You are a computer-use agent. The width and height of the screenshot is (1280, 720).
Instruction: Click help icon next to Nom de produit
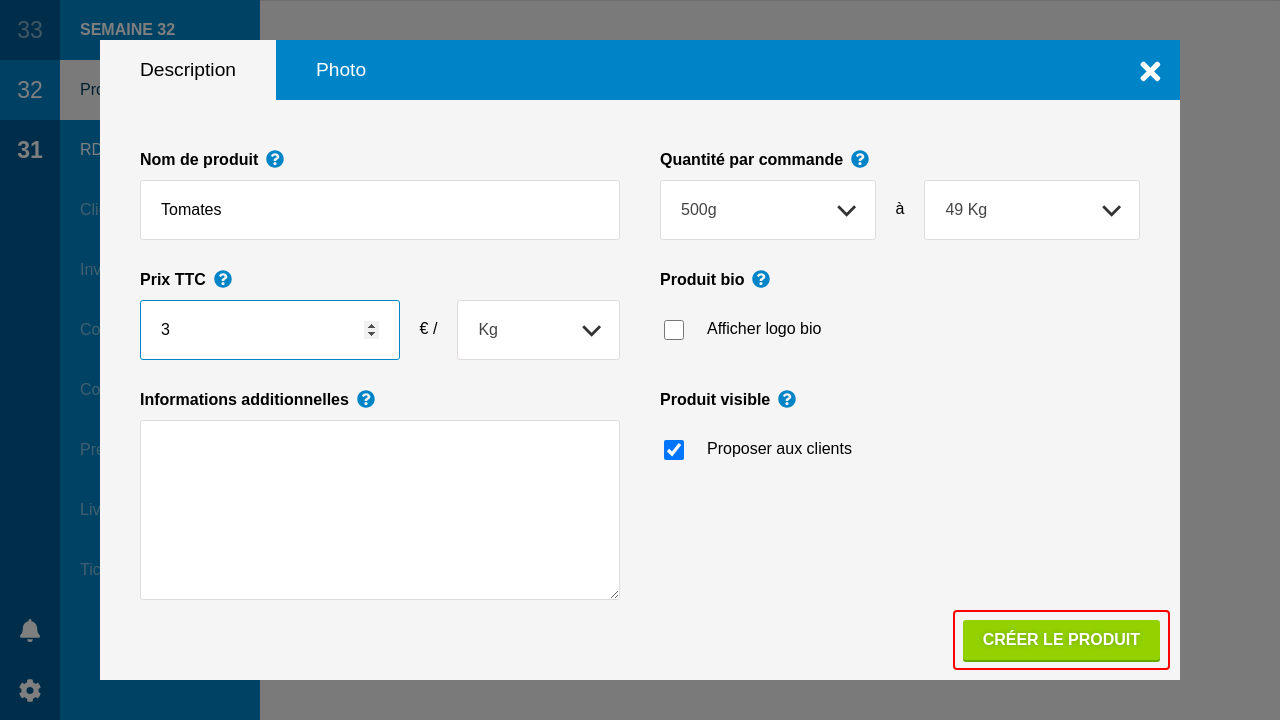pos(275,159)
